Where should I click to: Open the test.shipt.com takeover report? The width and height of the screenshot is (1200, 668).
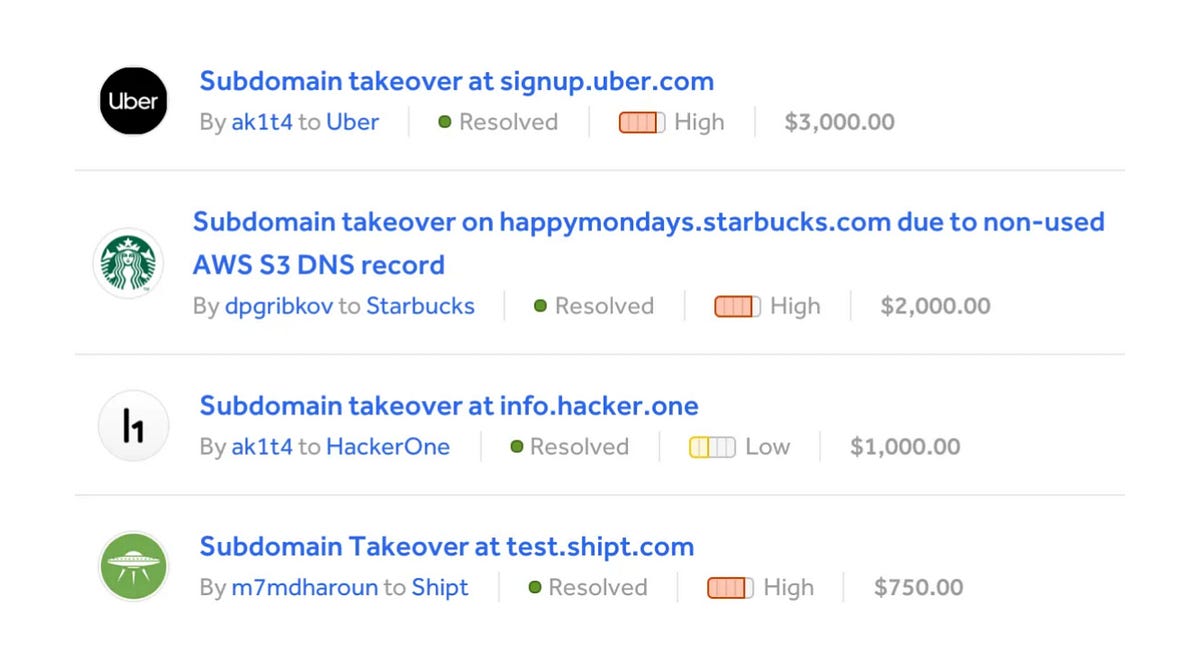coord(446,546)
